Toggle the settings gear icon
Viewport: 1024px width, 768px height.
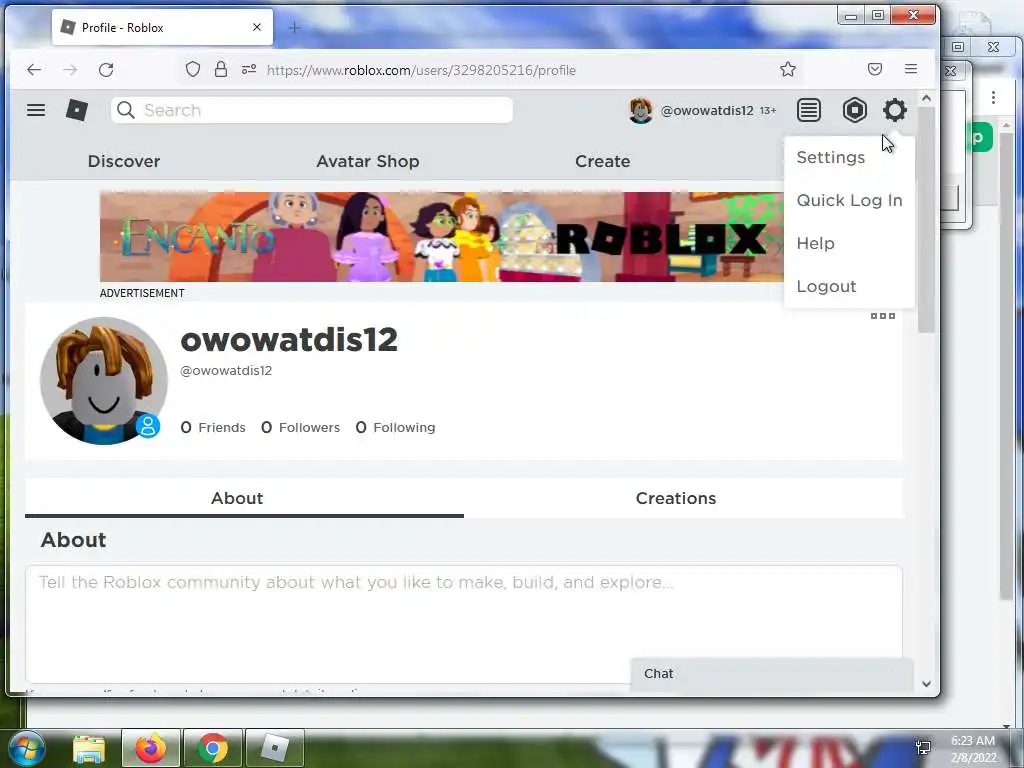pyautogui.click(x=895, y=110)
